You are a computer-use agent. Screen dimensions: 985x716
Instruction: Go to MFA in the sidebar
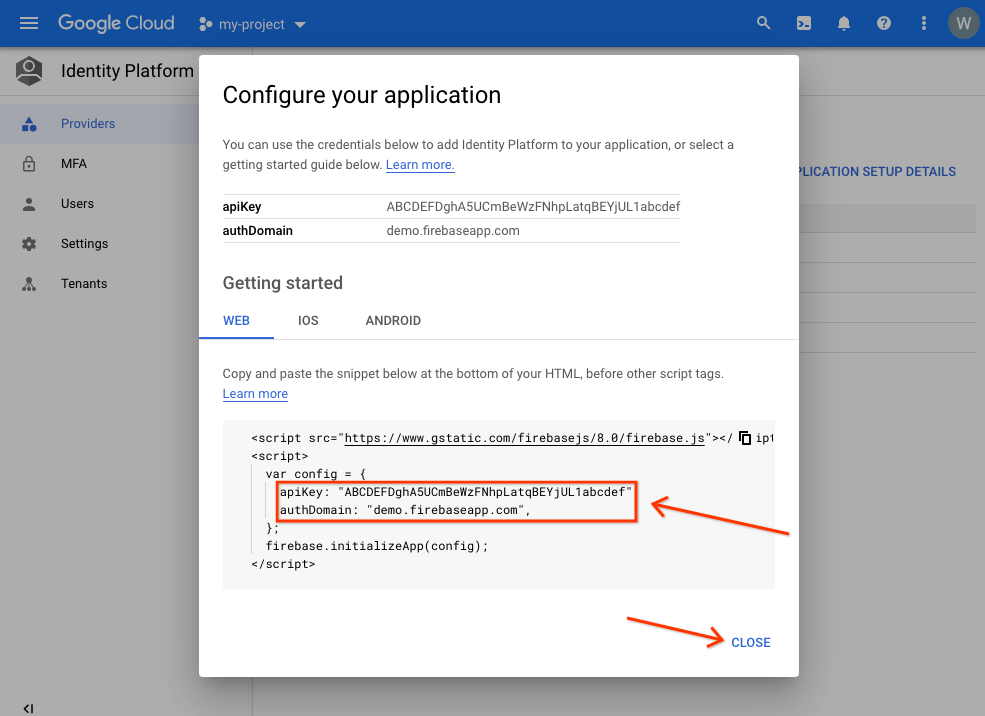coord(74,164)
